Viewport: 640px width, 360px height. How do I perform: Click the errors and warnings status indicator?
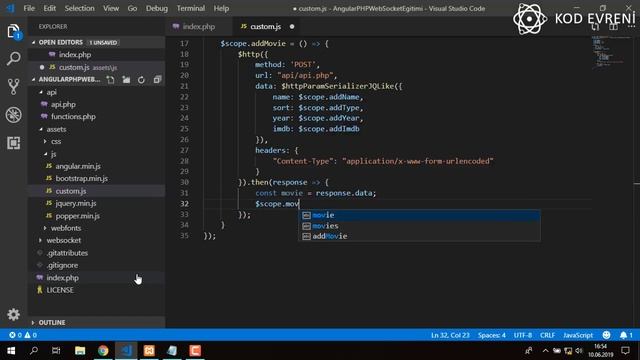coord(23,335)
